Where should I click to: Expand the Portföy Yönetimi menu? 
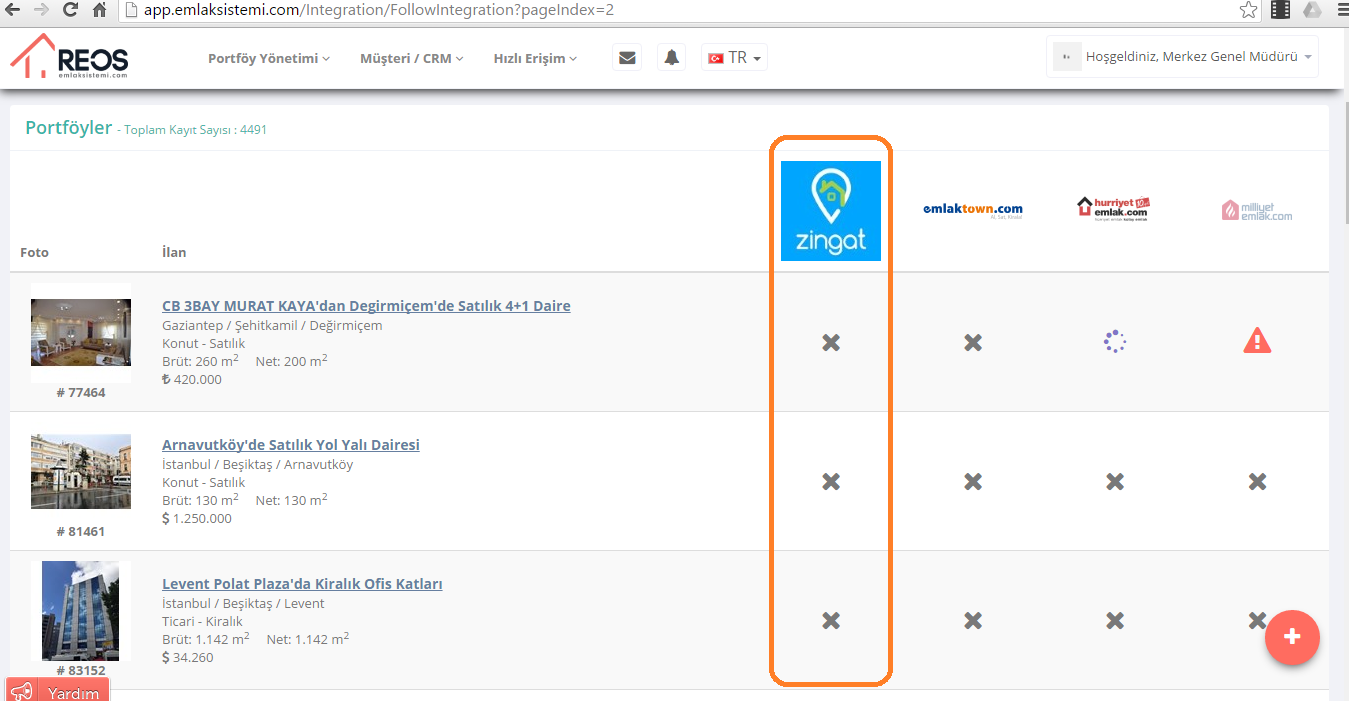(x=268, y=59)
